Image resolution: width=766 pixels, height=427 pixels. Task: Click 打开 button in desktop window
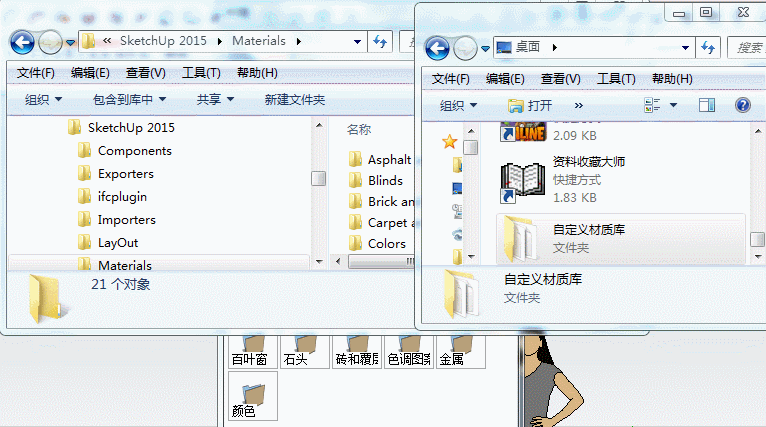coord(530,106)
